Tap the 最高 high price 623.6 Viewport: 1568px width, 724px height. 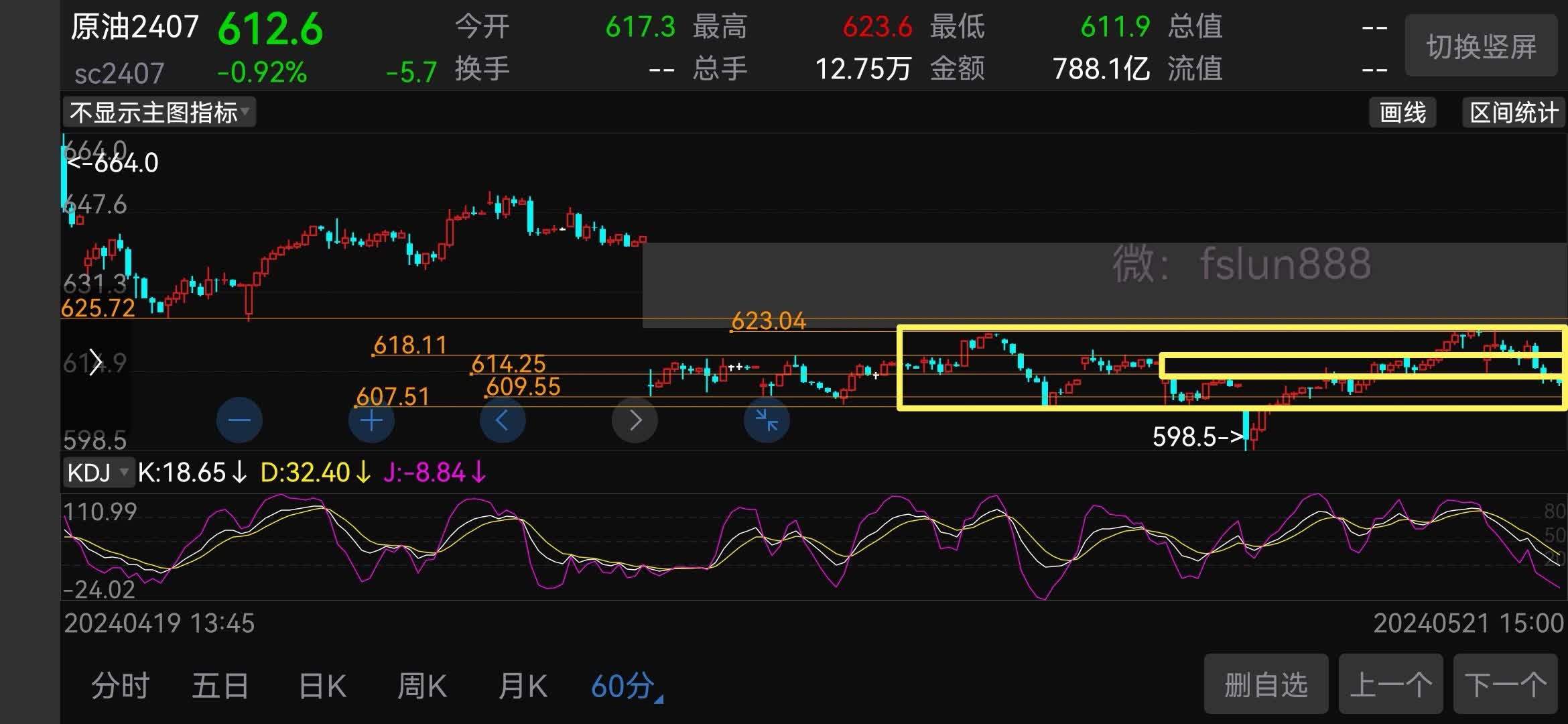point(877,27)
